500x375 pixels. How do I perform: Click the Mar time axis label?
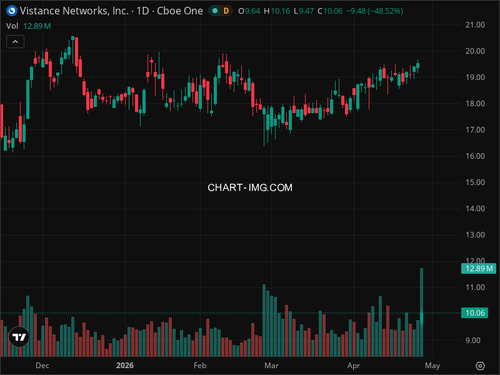point(271,366)
